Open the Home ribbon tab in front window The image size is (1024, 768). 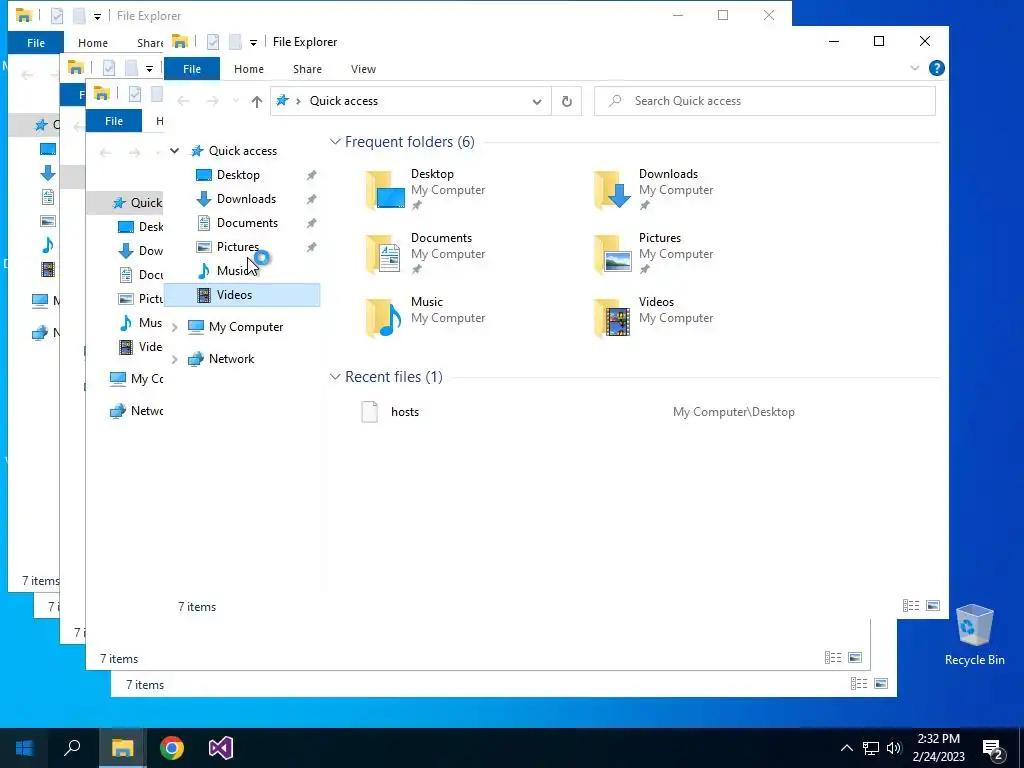click(x=249, y=69)
